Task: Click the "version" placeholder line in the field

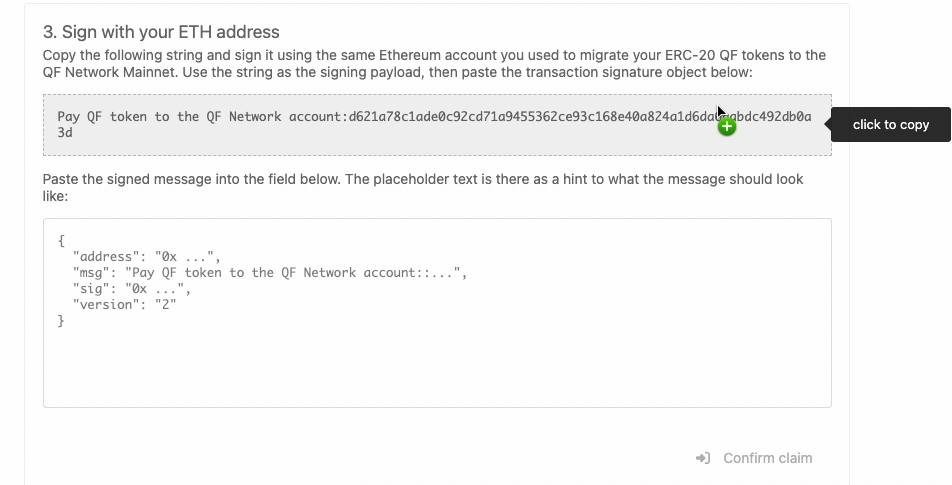Action: pyautogui.click(x=124, y=305)
